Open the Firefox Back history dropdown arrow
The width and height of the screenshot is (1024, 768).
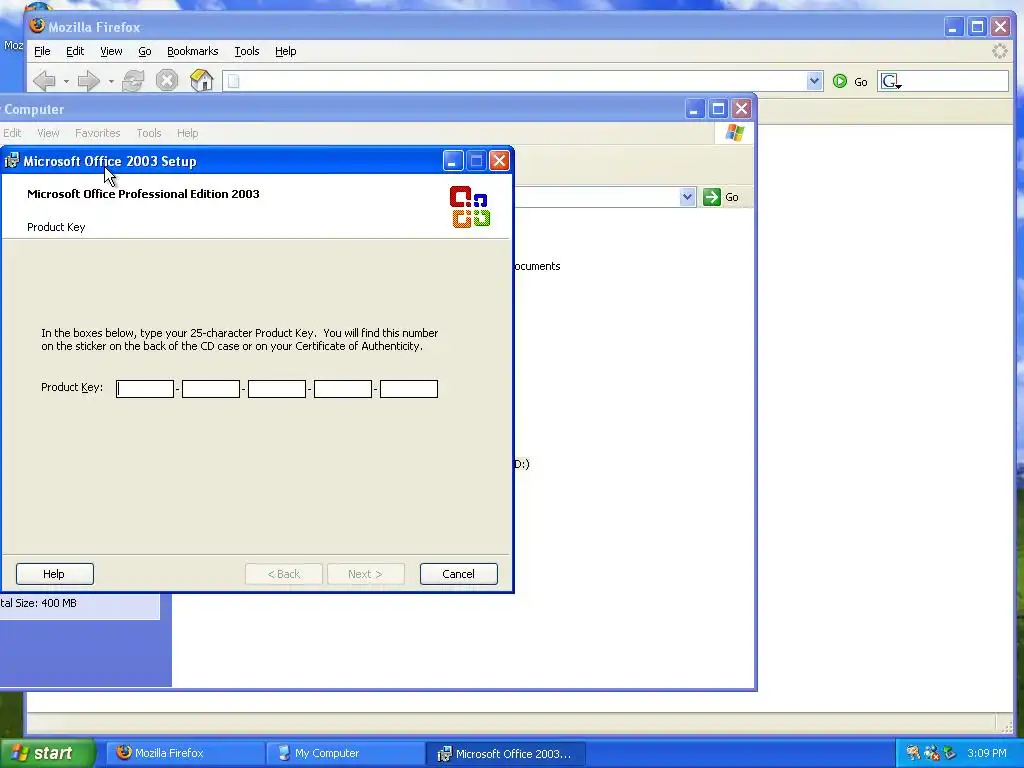[x=66, y=82]
